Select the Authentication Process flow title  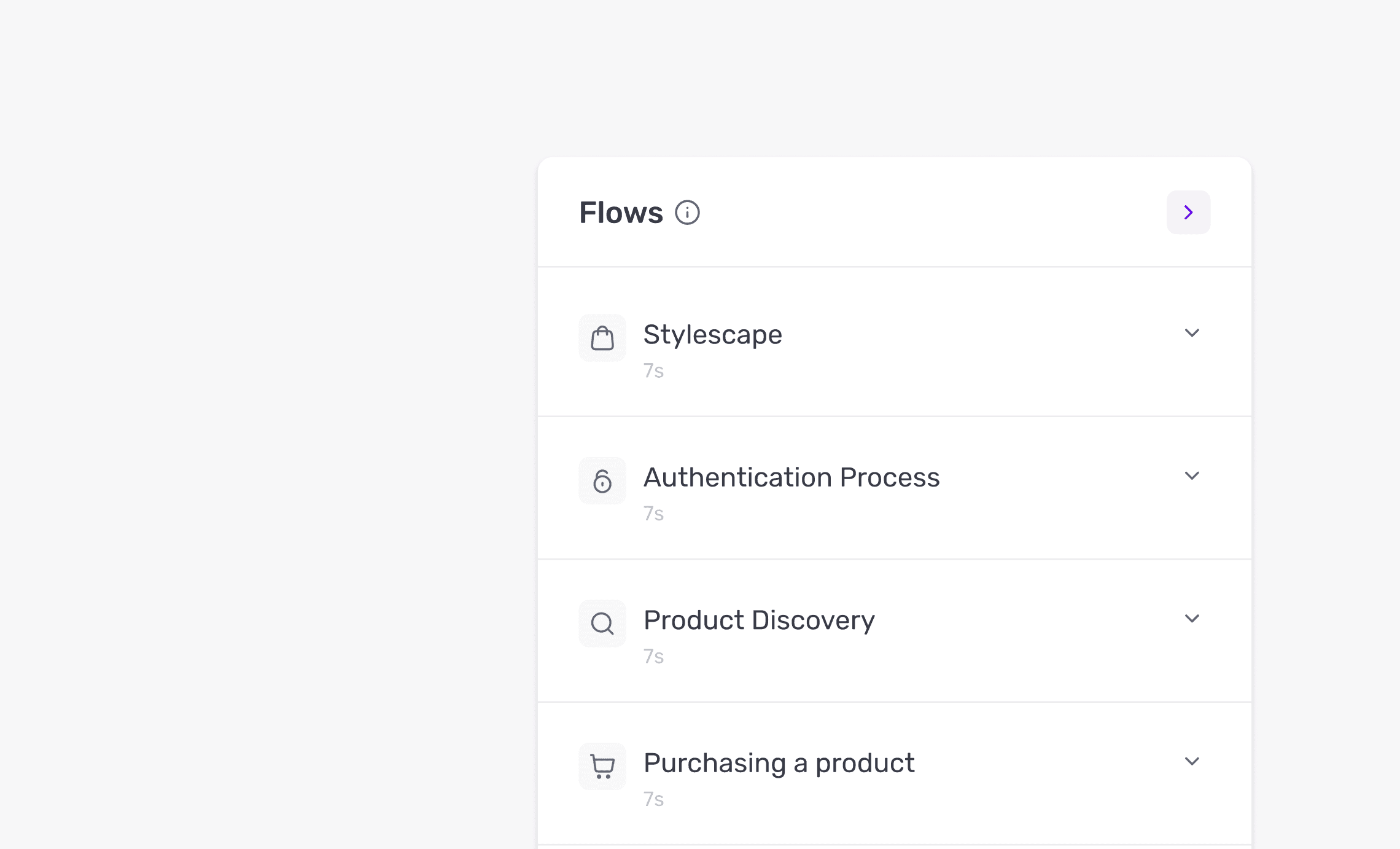click(x=791, y=477)
